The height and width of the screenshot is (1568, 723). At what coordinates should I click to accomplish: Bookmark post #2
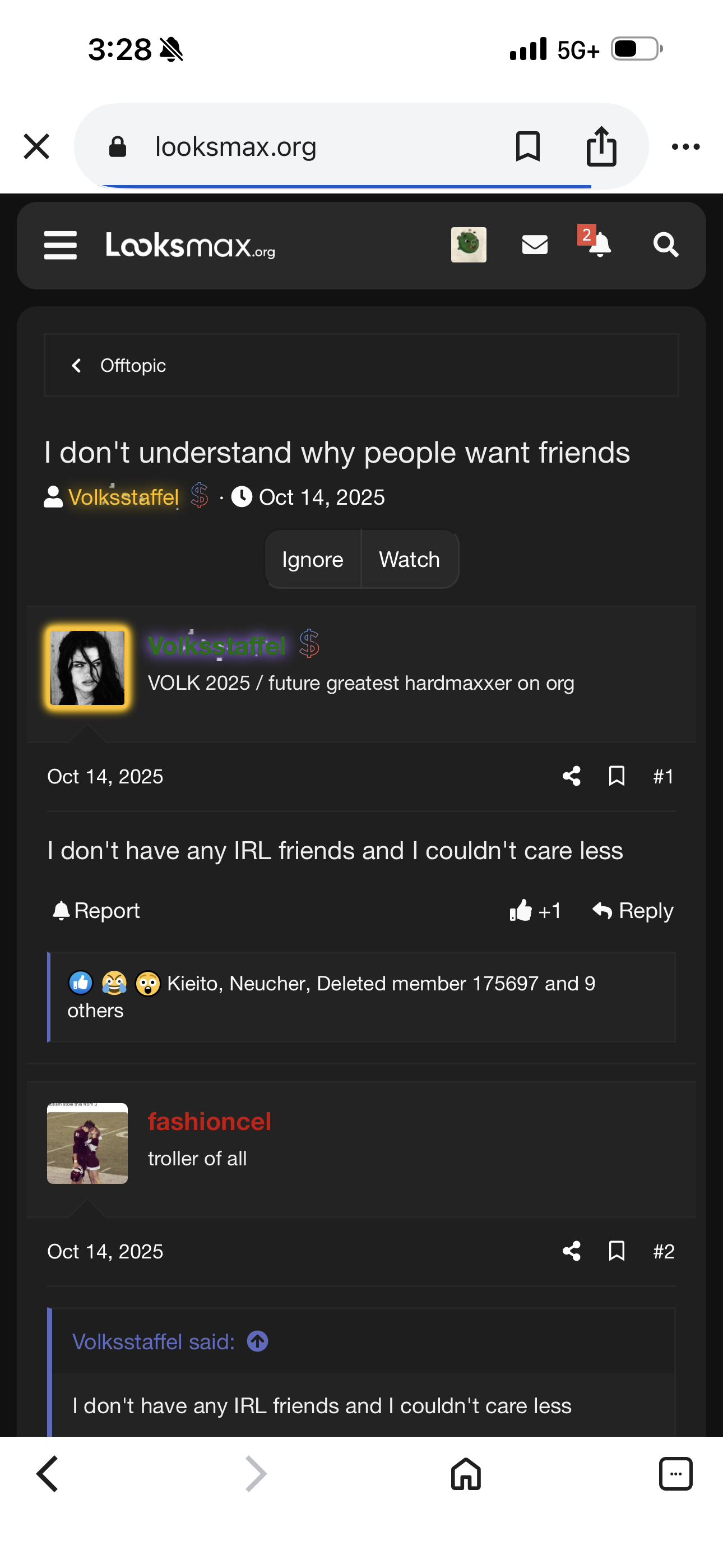pyautogui.click(x=617, y=1251)
